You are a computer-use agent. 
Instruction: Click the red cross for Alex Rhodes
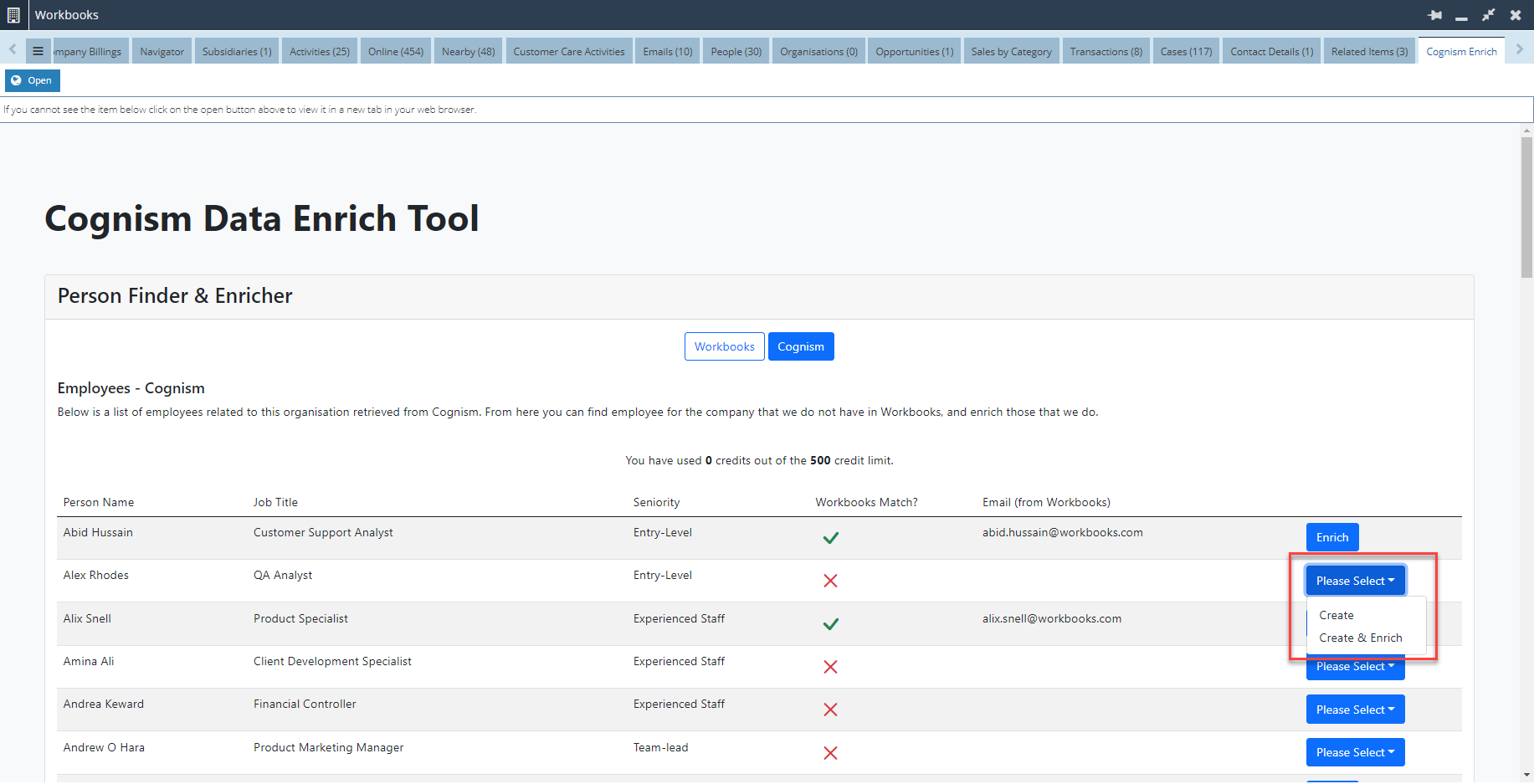click(x=830, y=581)
